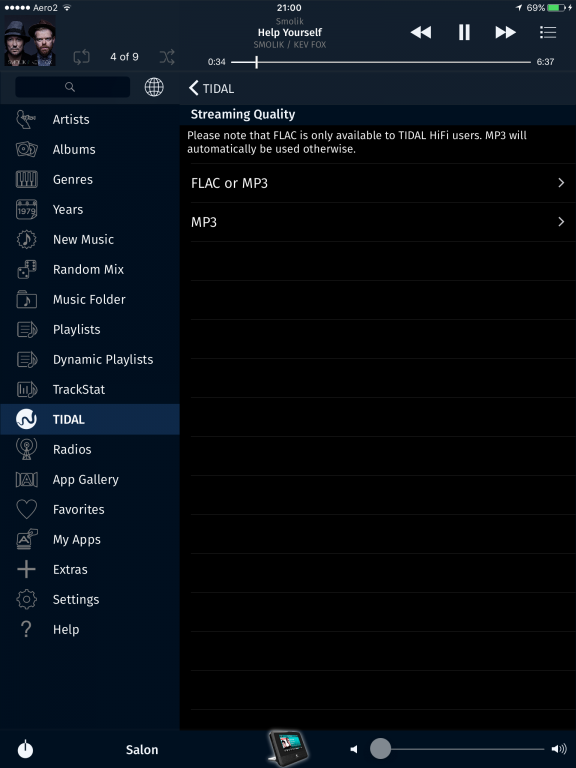Click the 0:34 elapsed time label

tap(216, 62)
